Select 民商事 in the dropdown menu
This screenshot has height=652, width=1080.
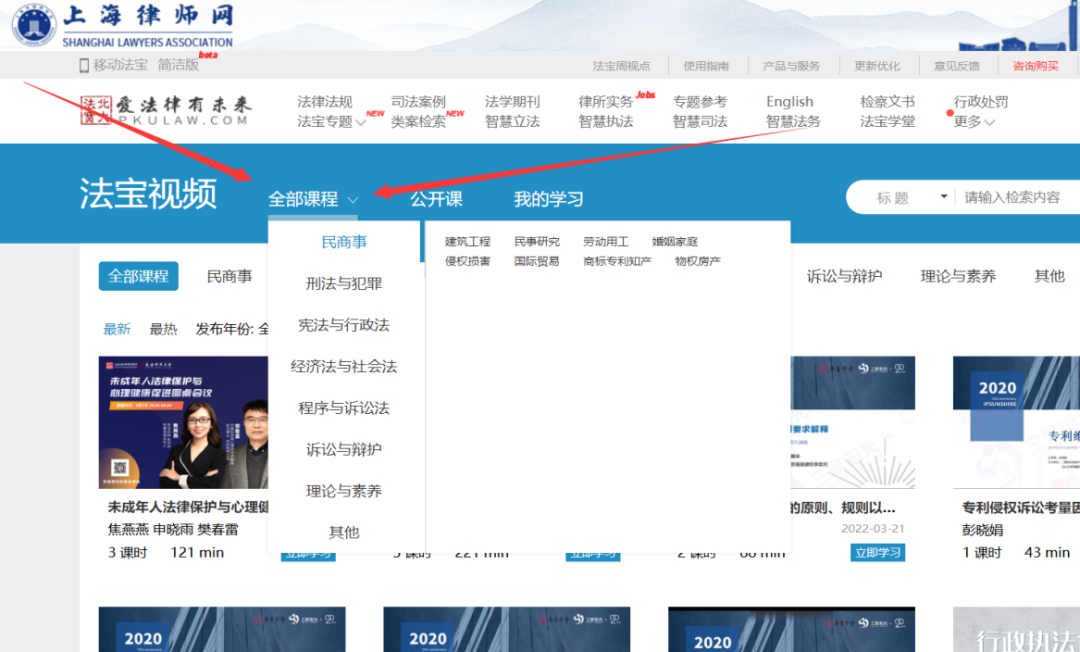tap(344, 242)
